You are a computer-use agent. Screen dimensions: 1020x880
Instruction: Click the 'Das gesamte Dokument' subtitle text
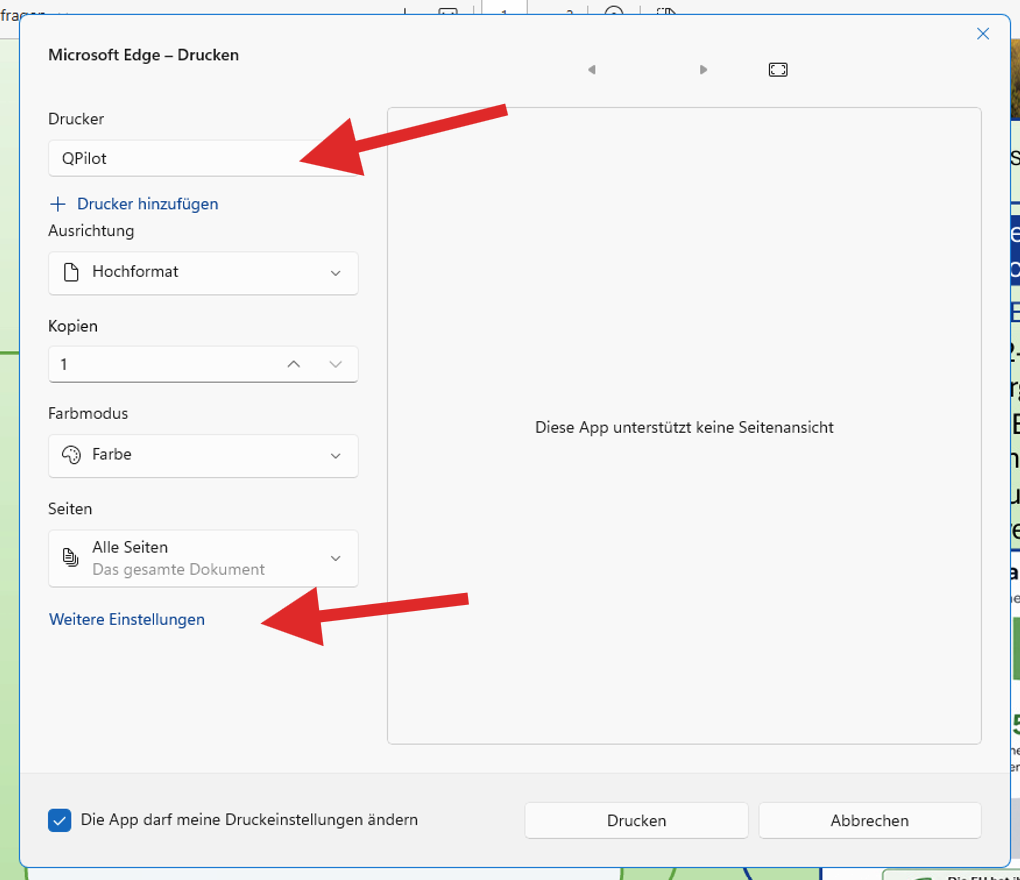pos(178,570)
